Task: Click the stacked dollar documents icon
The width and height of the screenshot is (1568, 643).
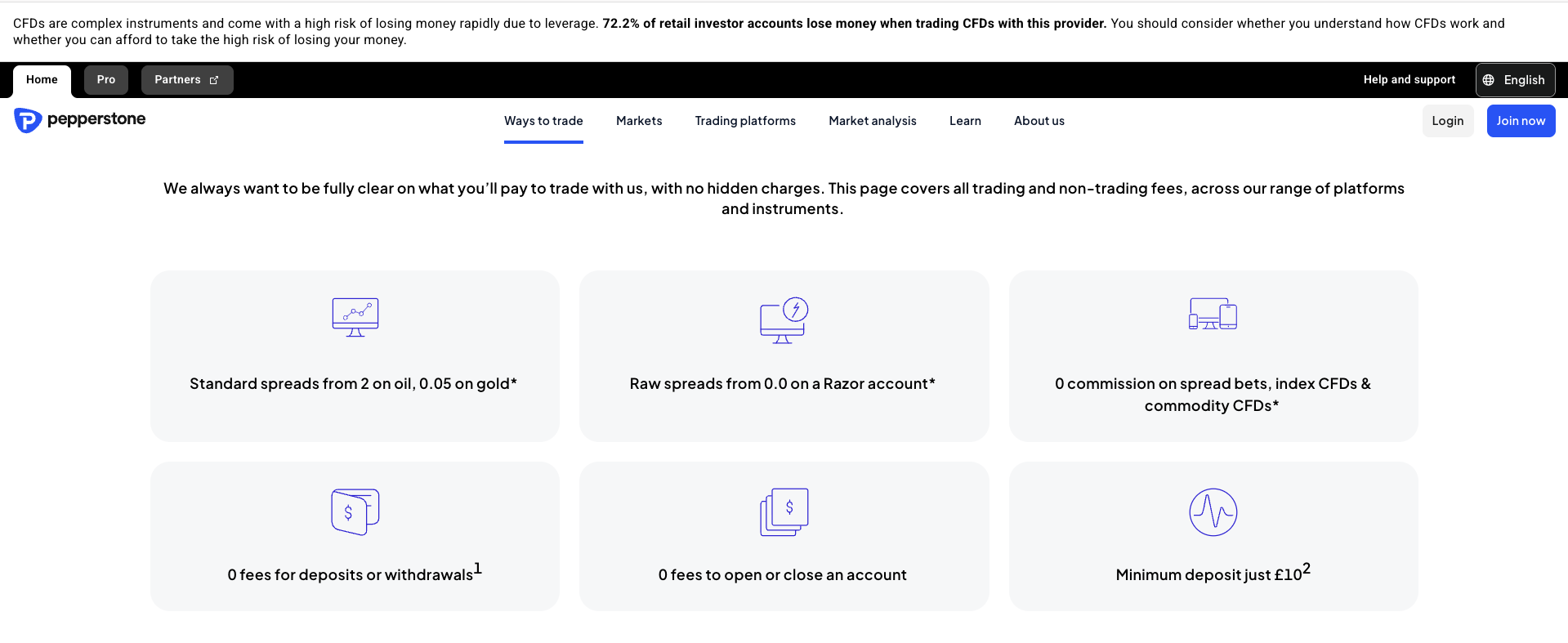Action: [x=784, y=511]
